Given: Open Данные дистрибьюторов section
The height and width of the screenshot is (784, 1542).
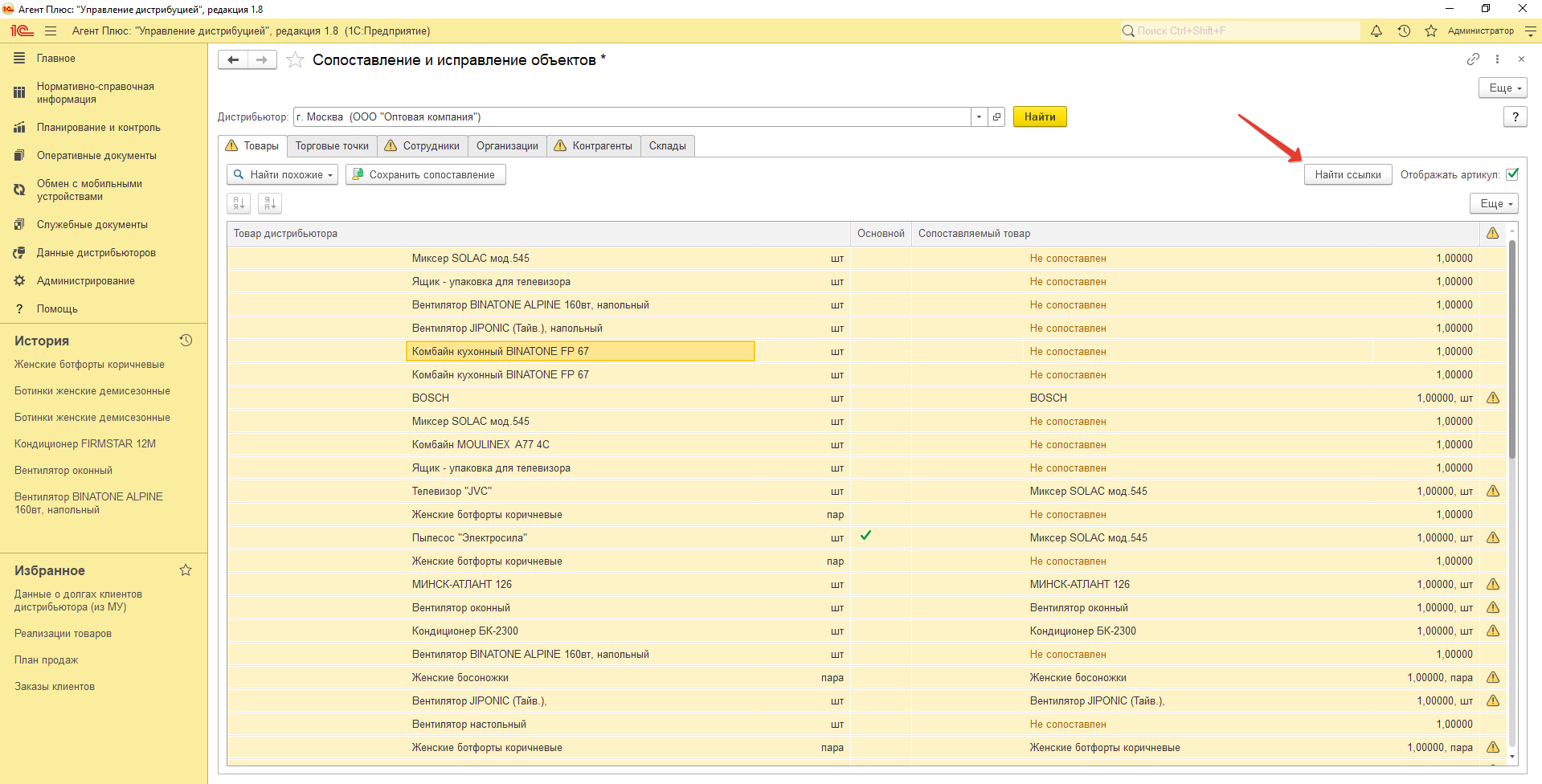Looking at the screenshot, I should coord(96,252).
